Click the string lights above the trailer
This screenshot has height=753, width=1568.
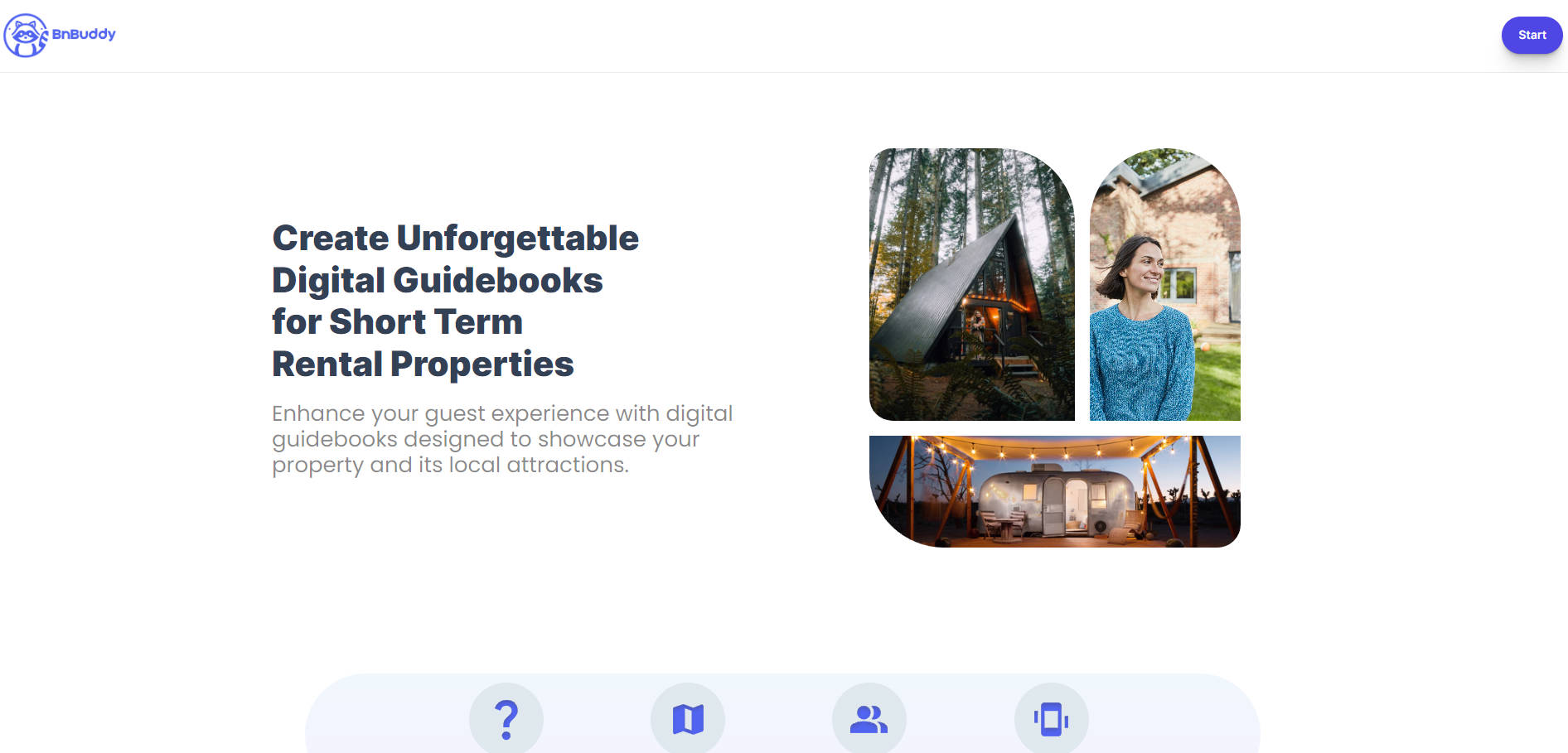tap(1053, 451)
